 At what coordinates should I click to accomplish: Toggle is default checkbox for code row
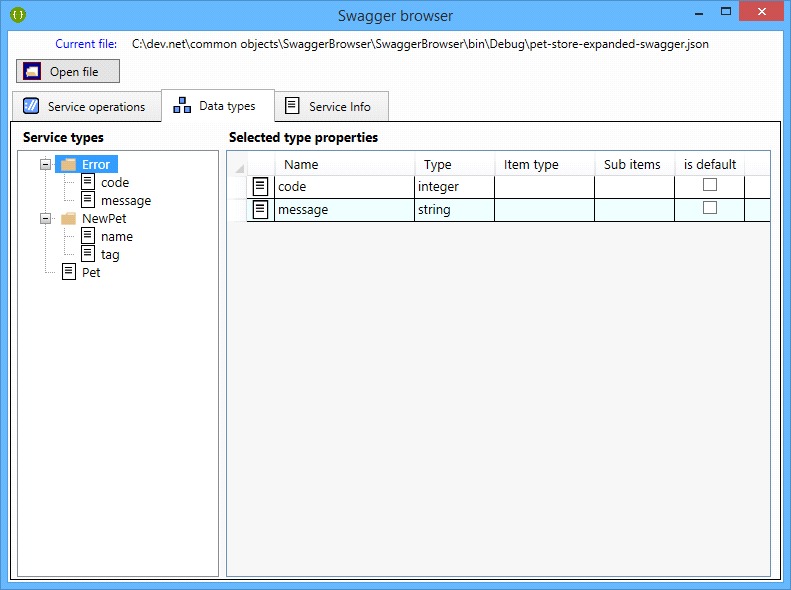(710, 185)
